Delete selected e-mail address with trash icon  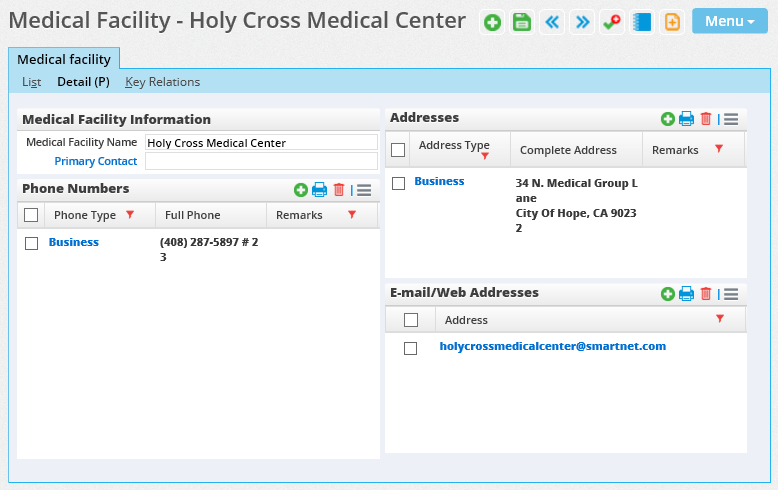click(x=706, y=294)
